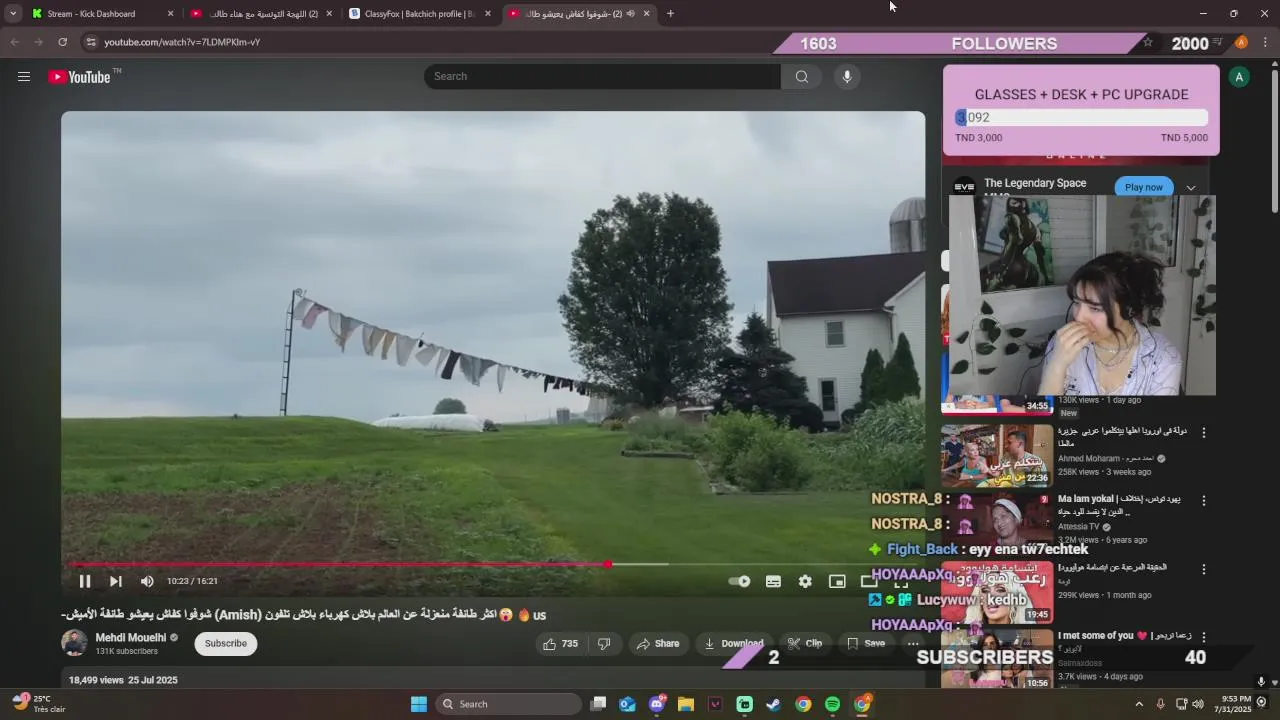Skip to the next video
The width and height of the screenshot is (1280, 720).
point(116,581)
